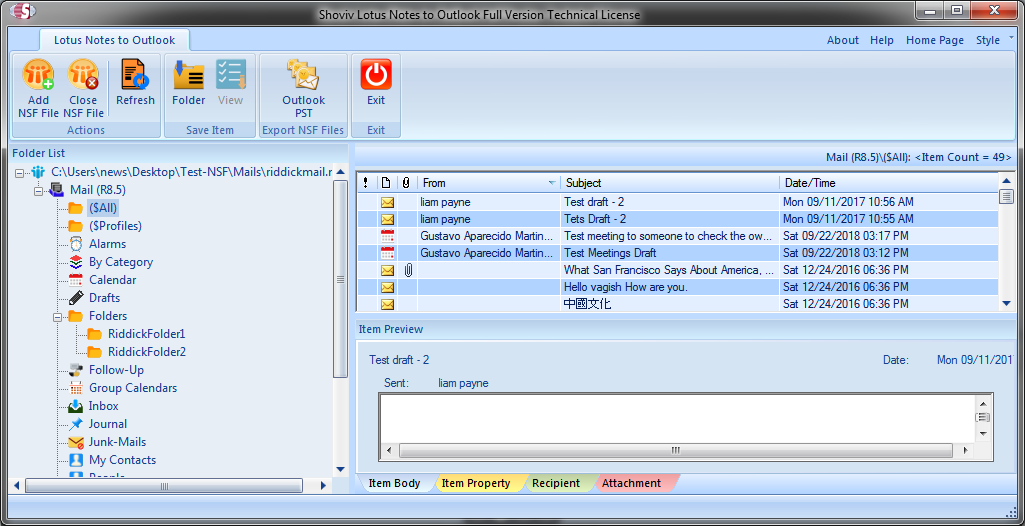Collapse the riddickmail NSF file root node
Viewport: 1025px width, 526px height.
(19, 173)
